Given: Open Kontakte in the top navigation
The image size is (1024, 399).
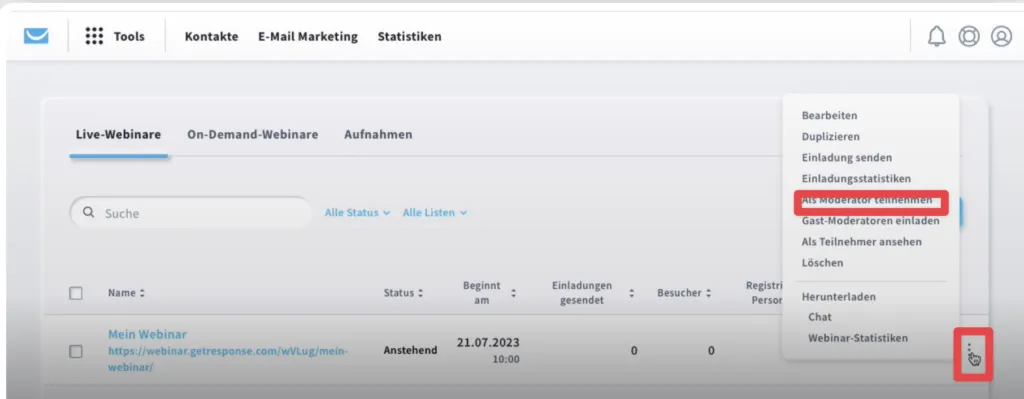Looking at the screenshot, I should click(211, 37).
